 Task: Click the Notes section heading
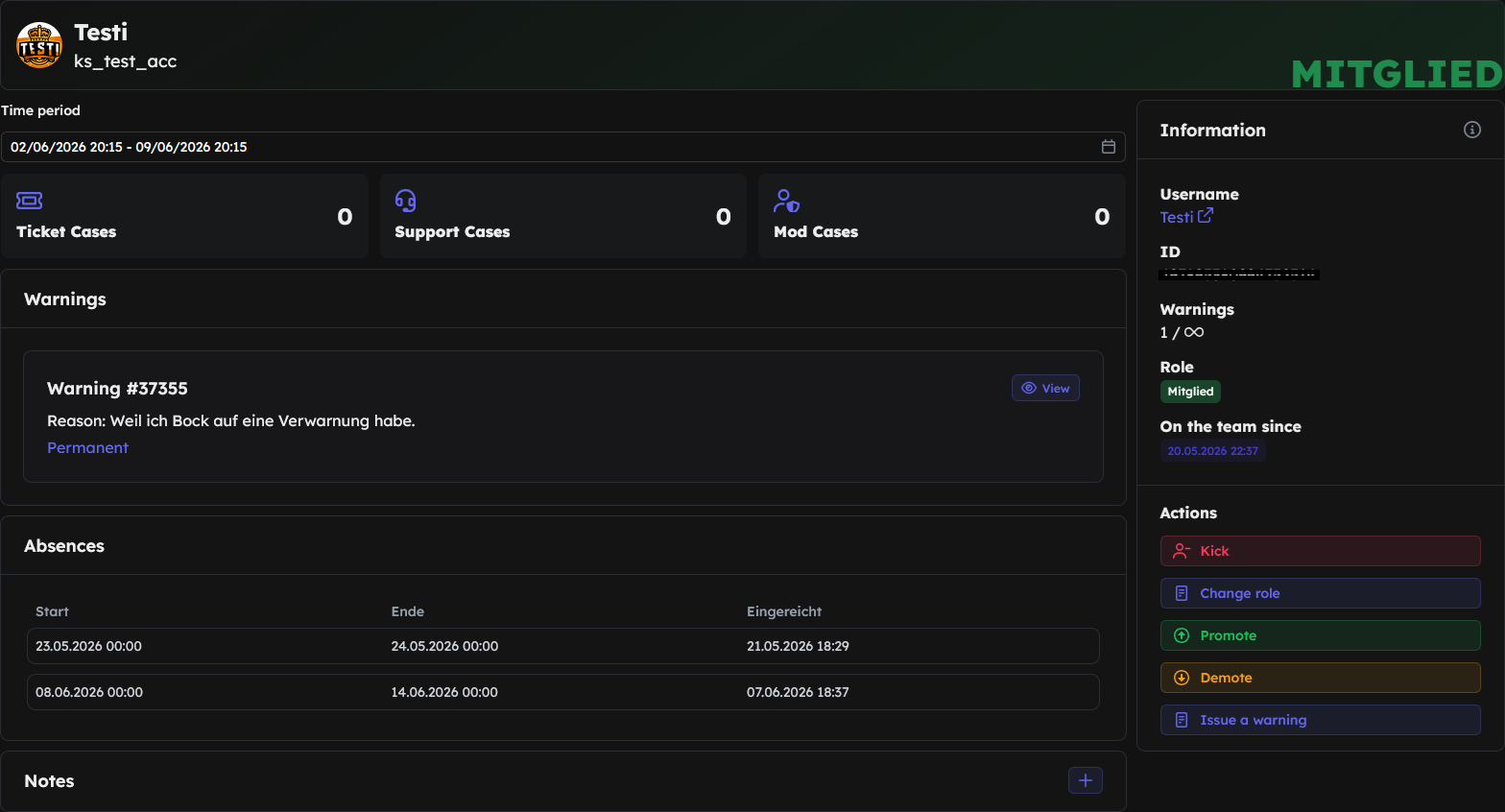(x=49, y=781)
